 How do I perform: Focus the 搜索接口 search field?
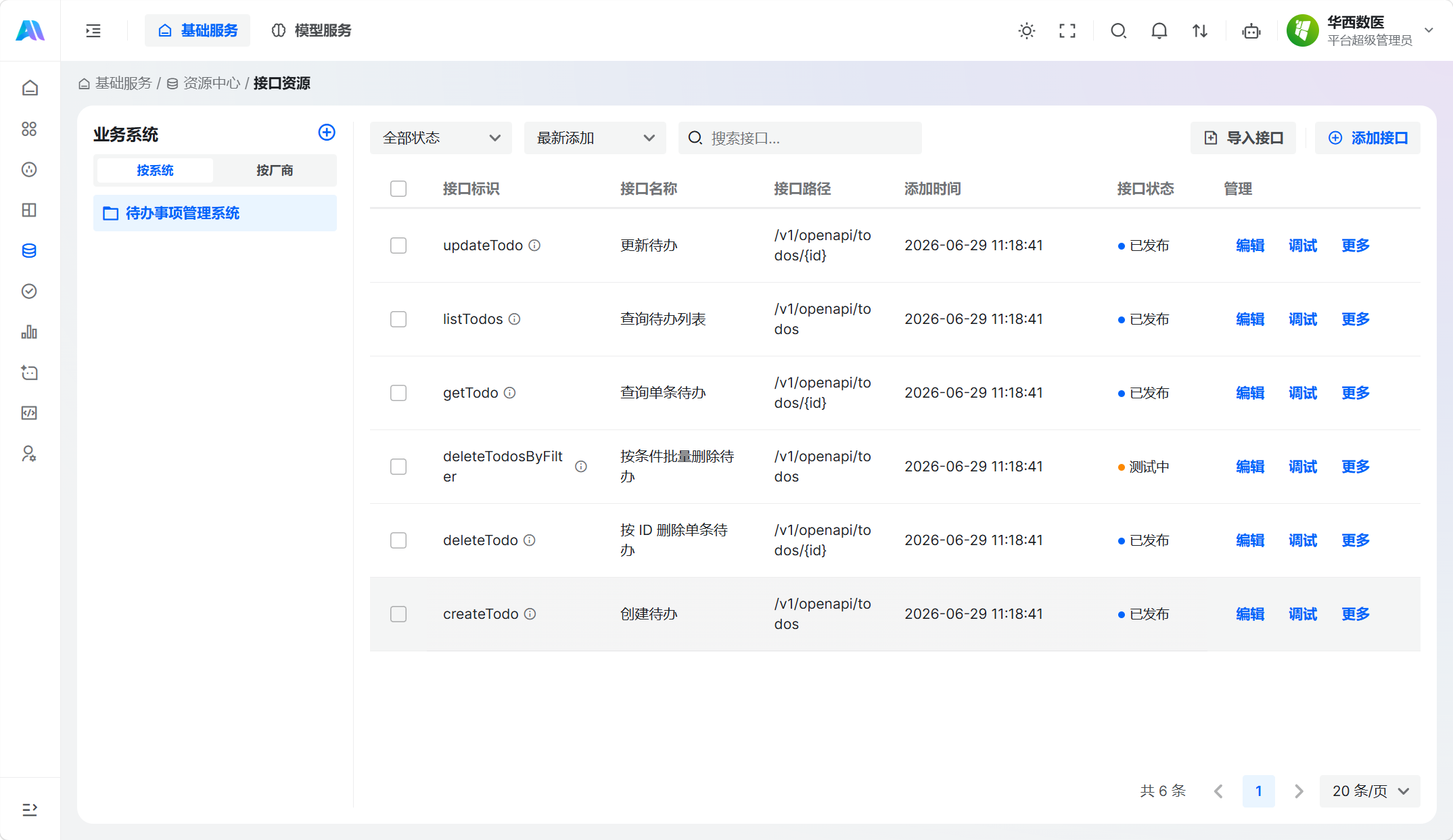pyautogui.click(x=800, y=138)
